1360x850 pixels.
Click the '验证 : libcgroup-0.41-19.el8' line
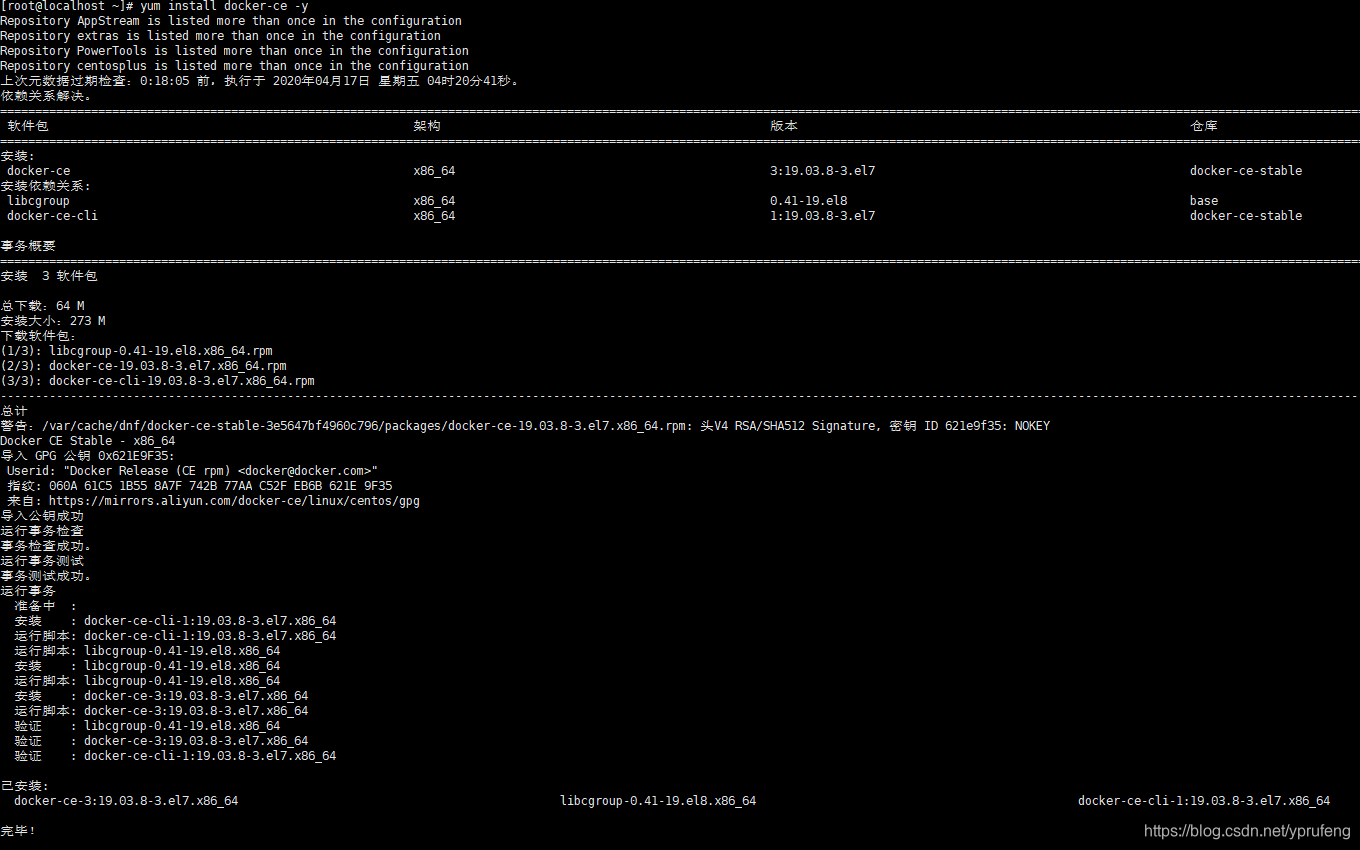tap(147, 726)
